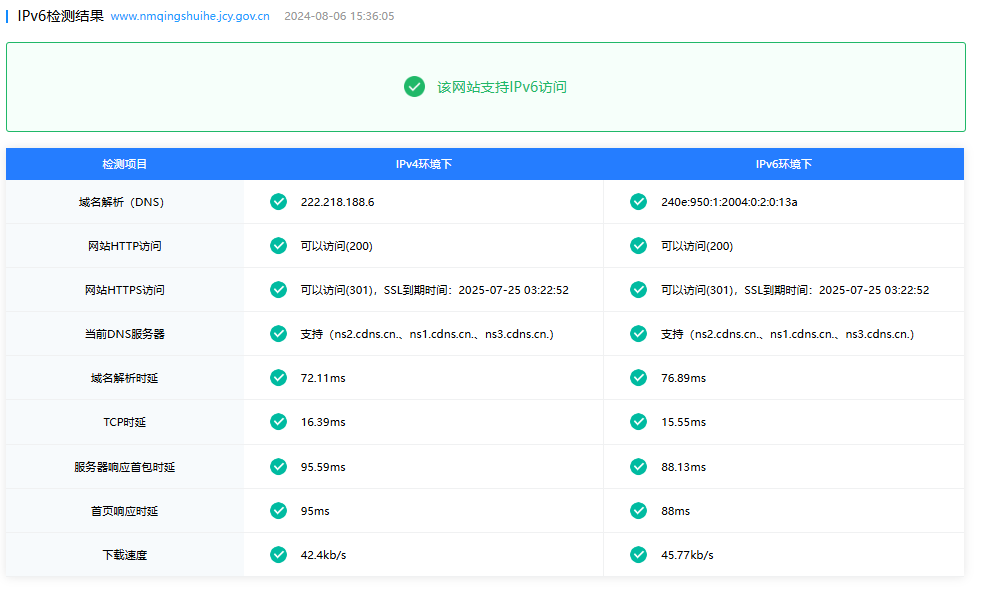Click the 95ms homepage response value
Viewport: 988px width, 589px height.
314,512
